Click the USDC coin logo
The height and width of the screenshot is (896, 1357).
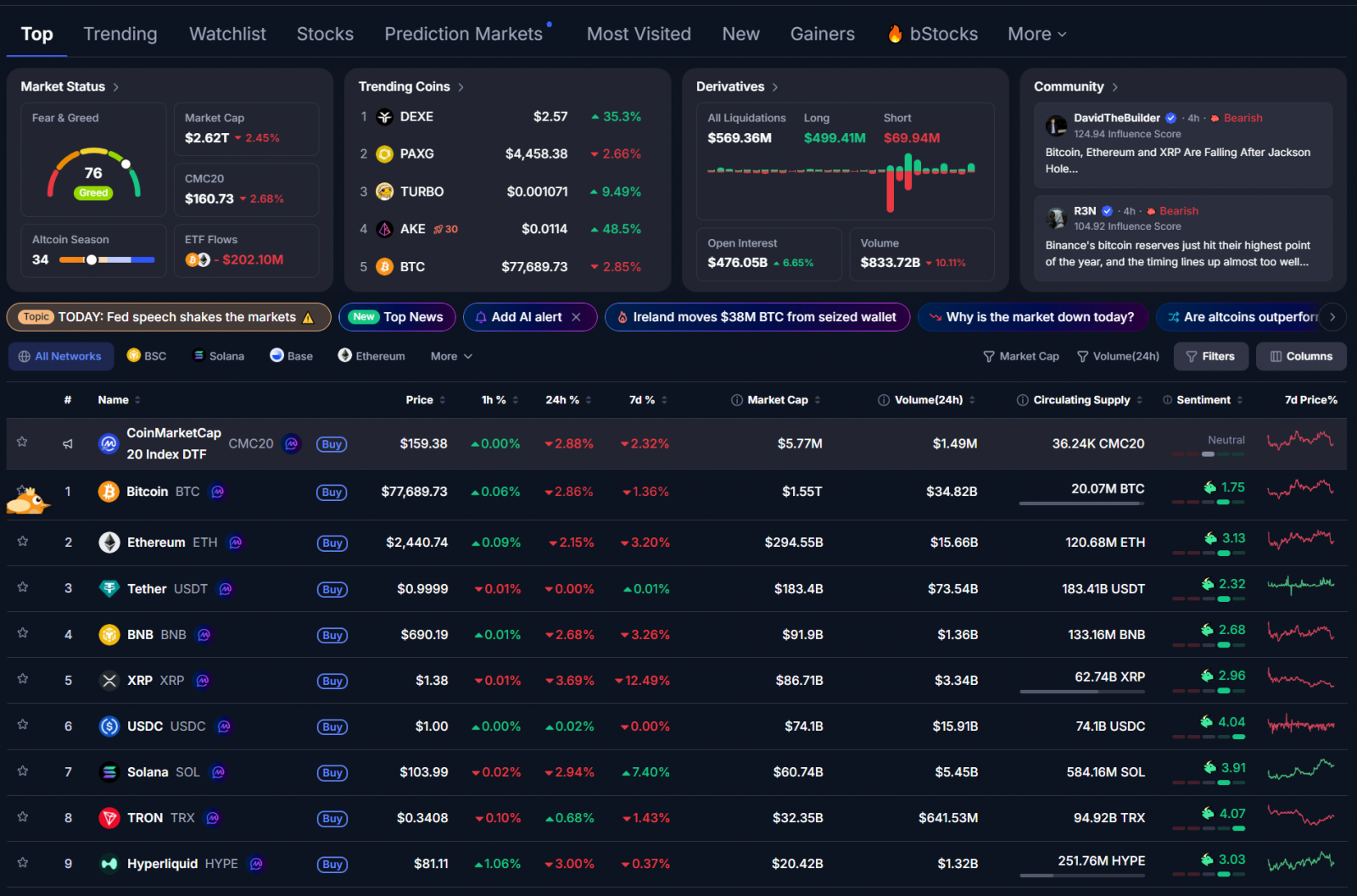(x=109, y=726)
